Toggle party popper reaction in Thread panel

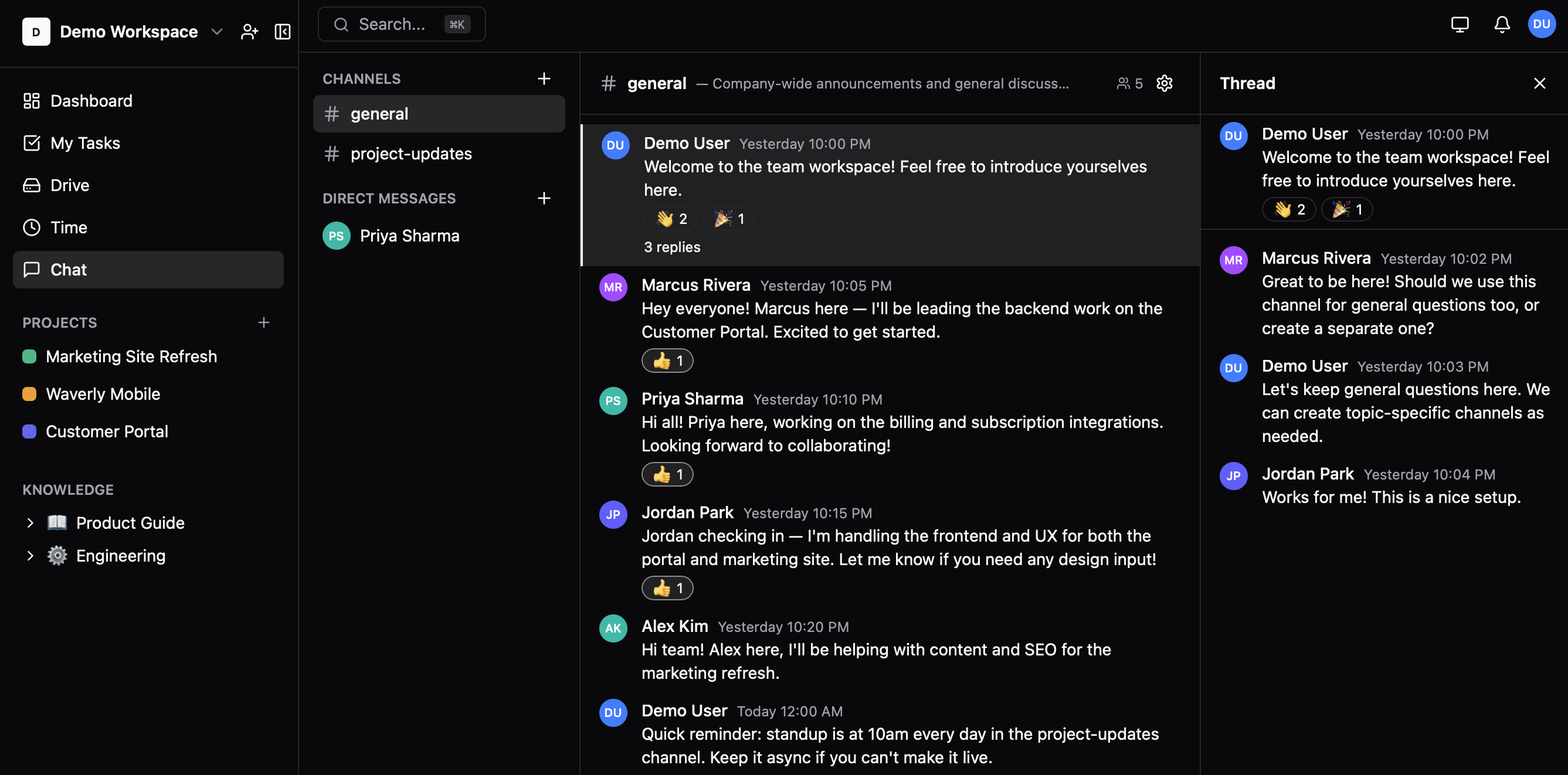point(1346,209)
